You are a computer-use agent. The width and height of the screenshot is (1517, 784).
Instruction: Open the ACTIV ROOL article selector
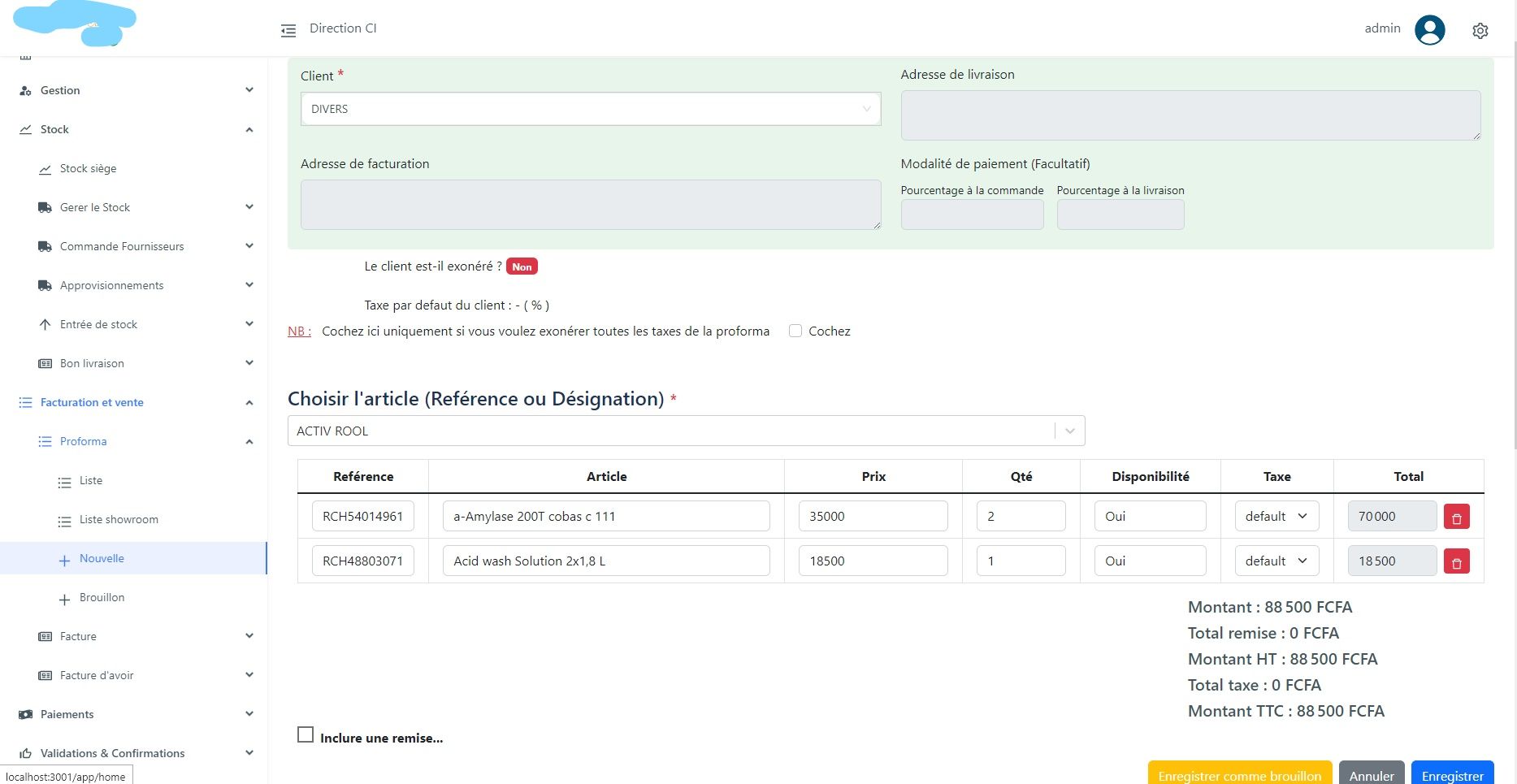(686, 431)
